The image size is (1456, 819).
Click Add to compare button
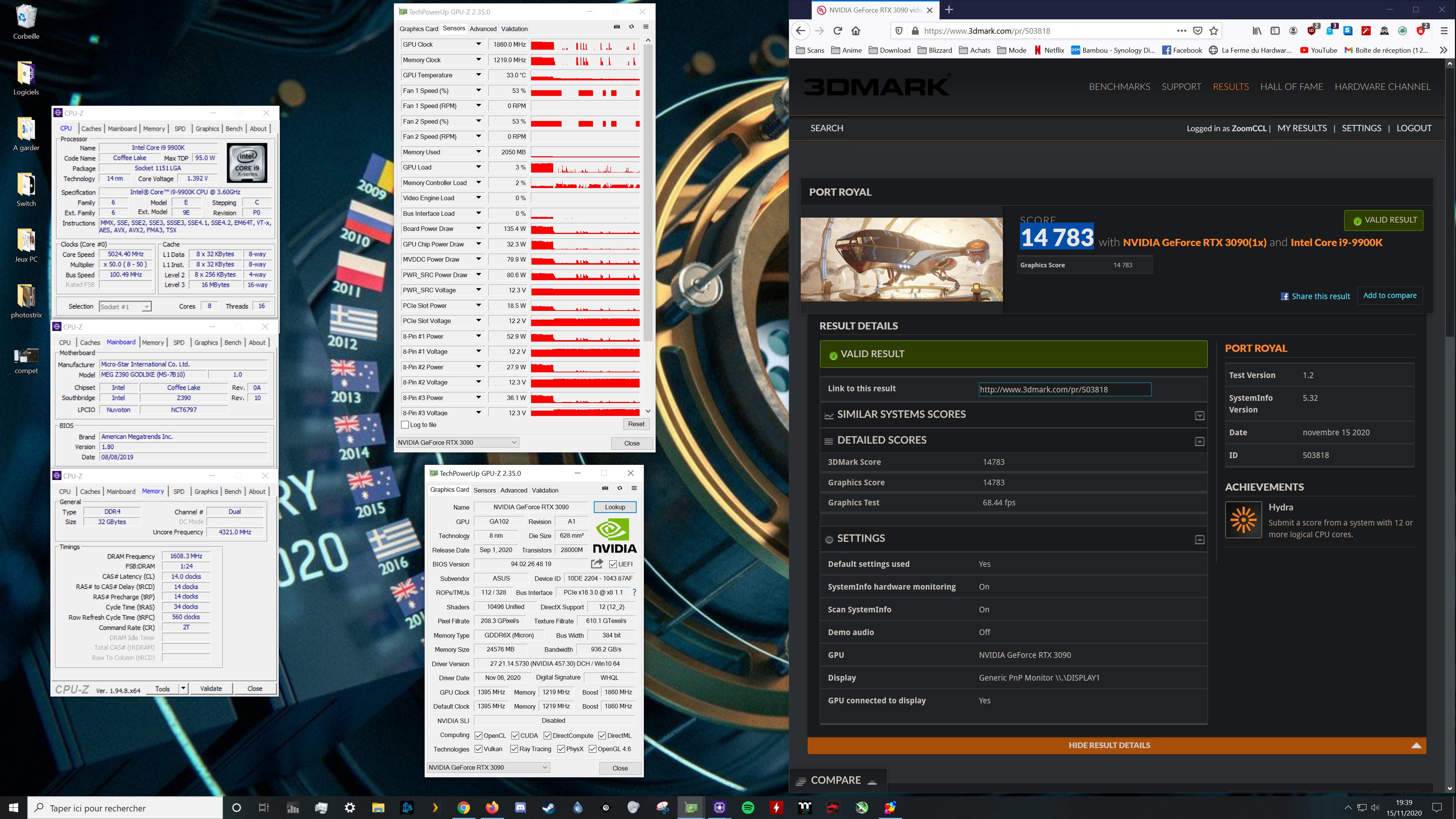[x=1390, y=295]
